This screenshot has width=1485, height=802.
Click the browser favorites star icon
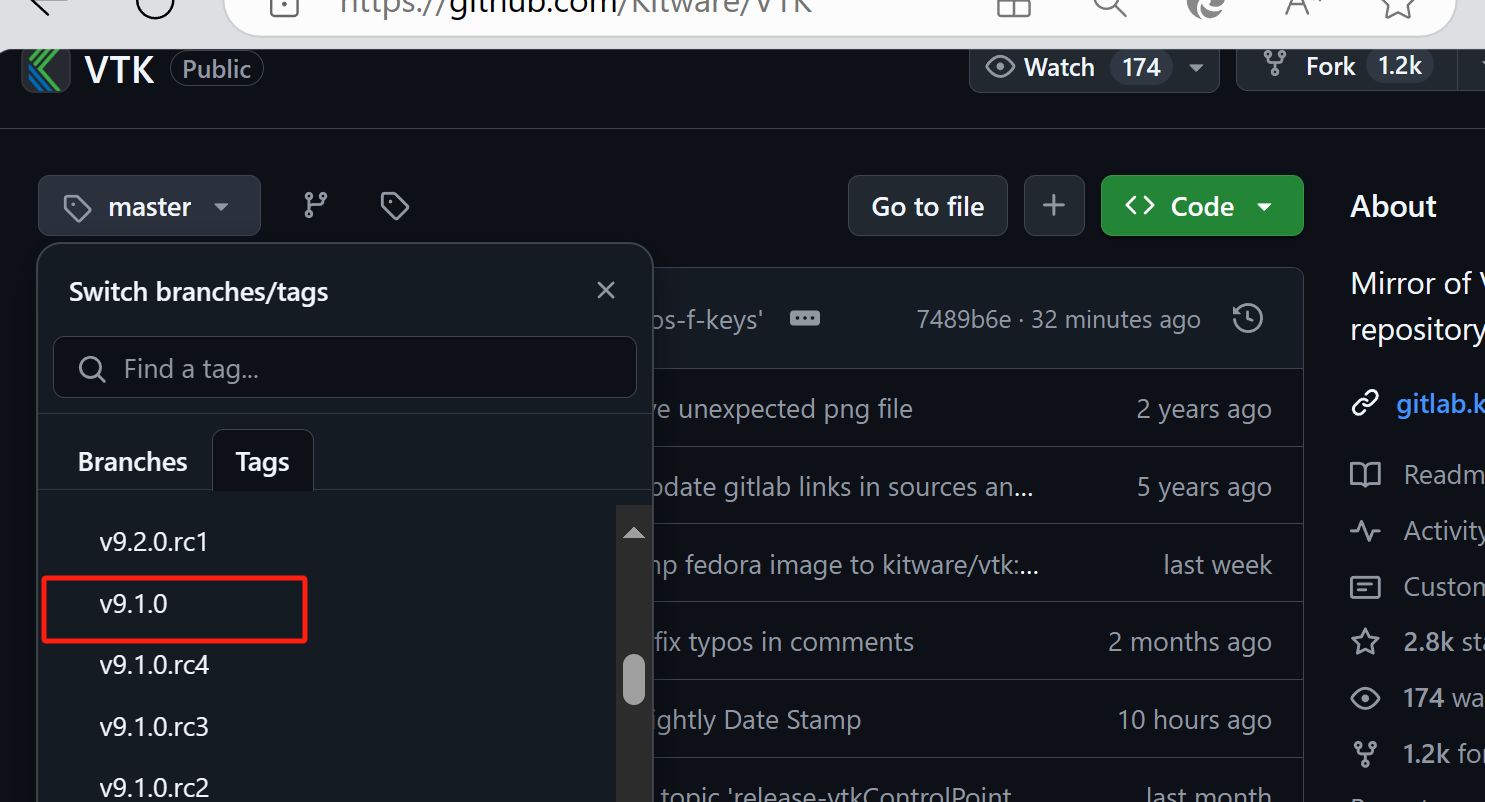point(1397,6)
